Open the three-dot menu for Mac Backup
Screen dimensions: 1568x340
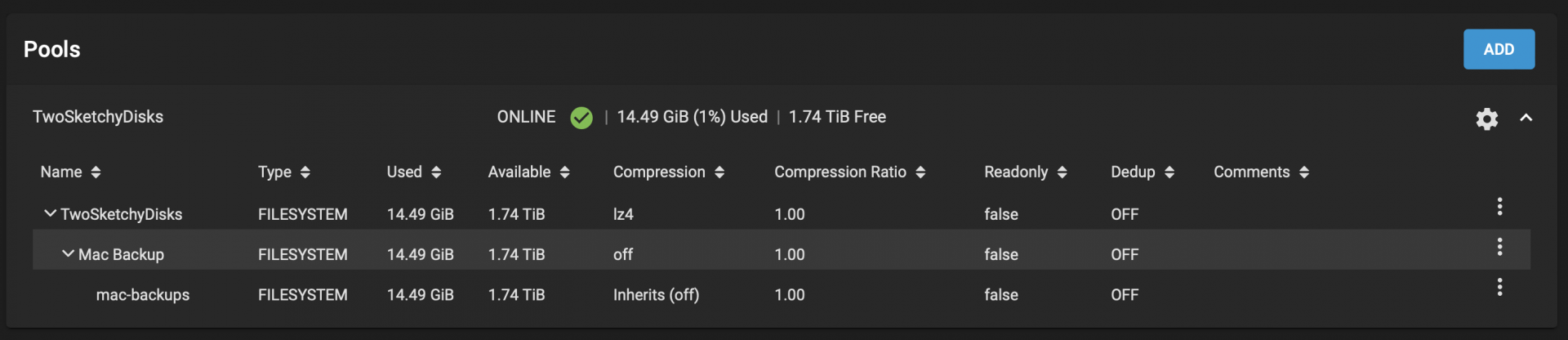point(1499,246)
